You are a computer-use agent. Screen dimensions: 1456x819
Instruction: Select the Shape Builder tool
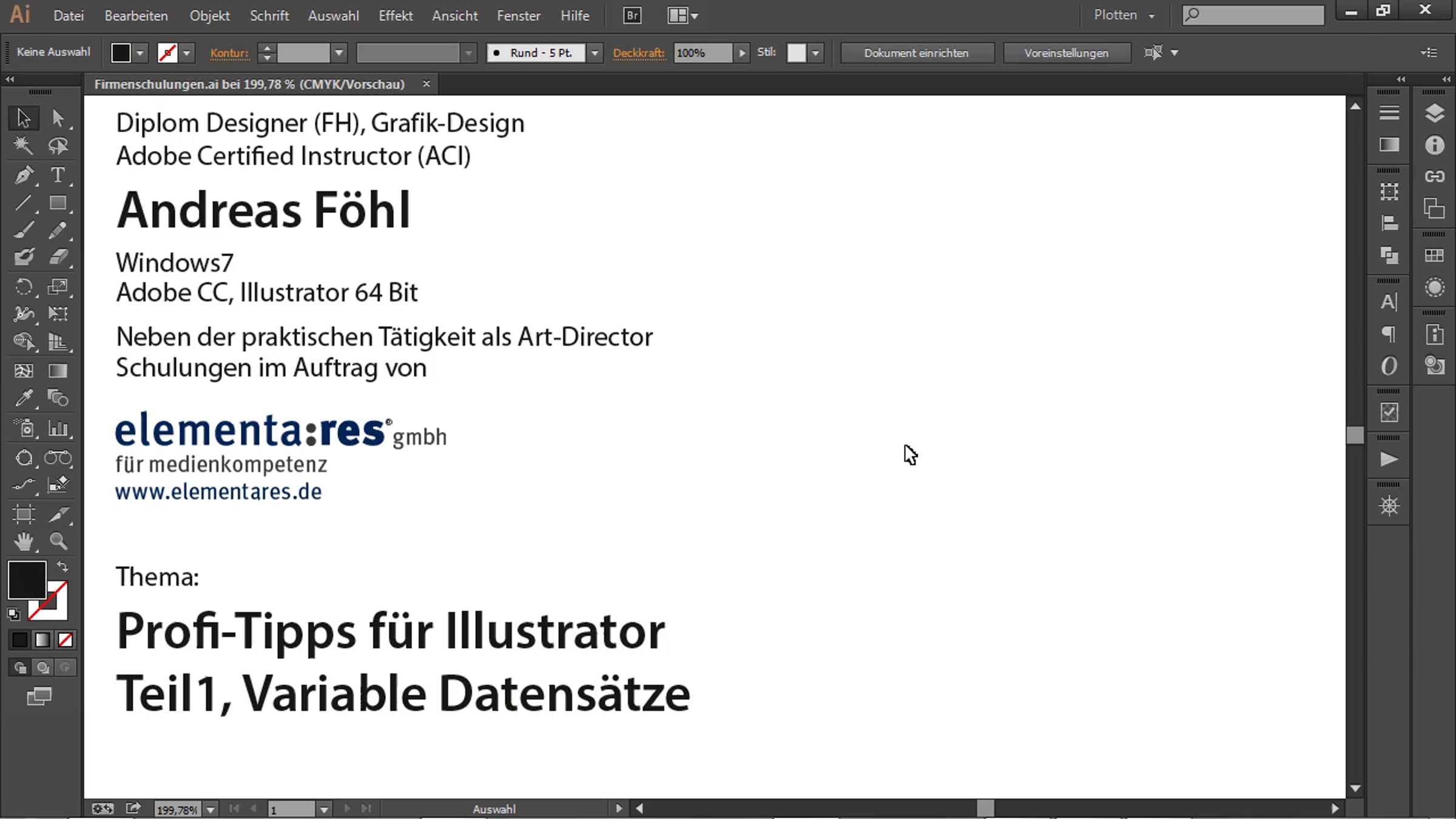point(24,342)
